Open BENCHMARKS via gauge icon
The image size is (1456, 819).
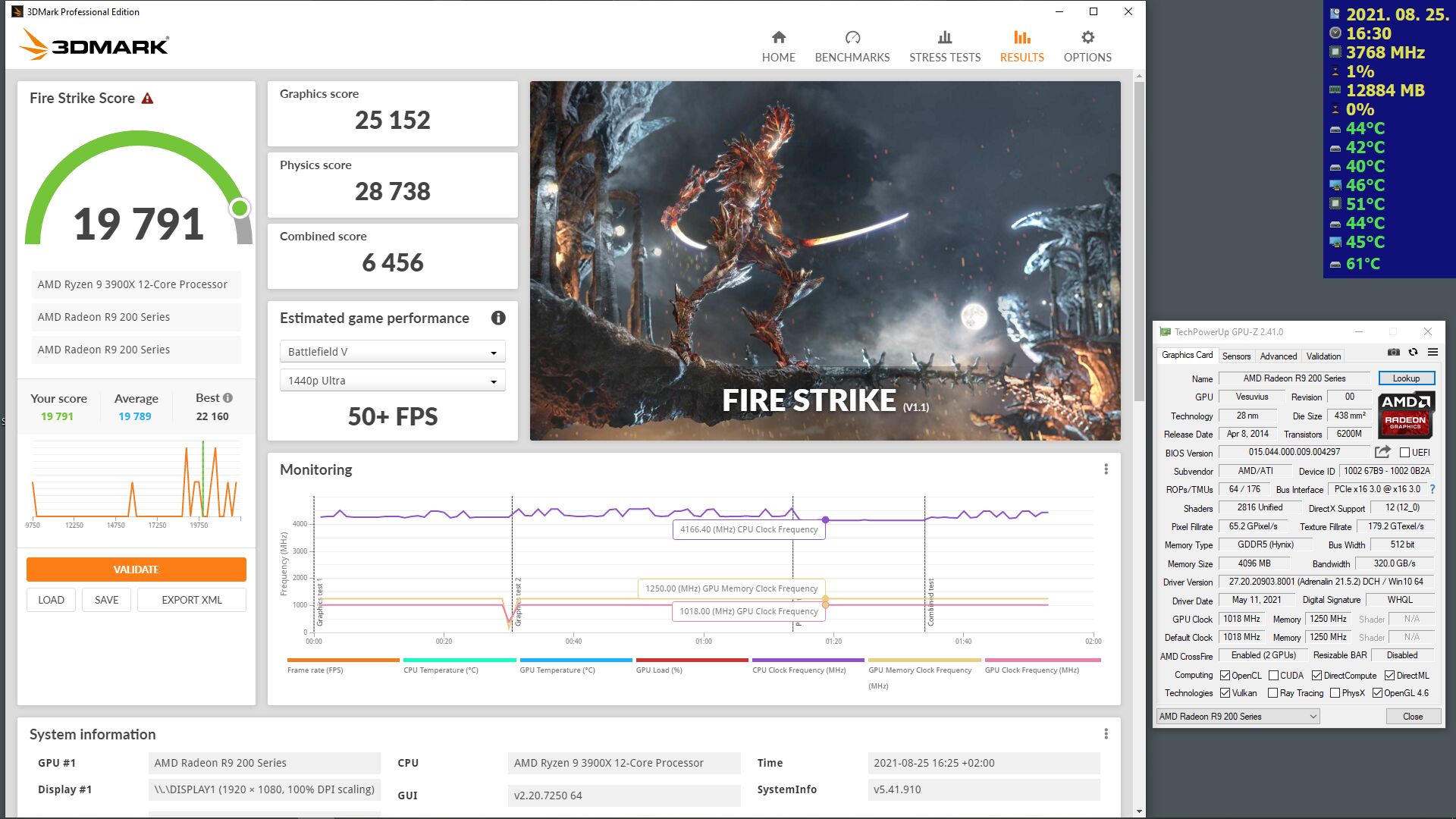pyautogui.click(x=852, y=37)
